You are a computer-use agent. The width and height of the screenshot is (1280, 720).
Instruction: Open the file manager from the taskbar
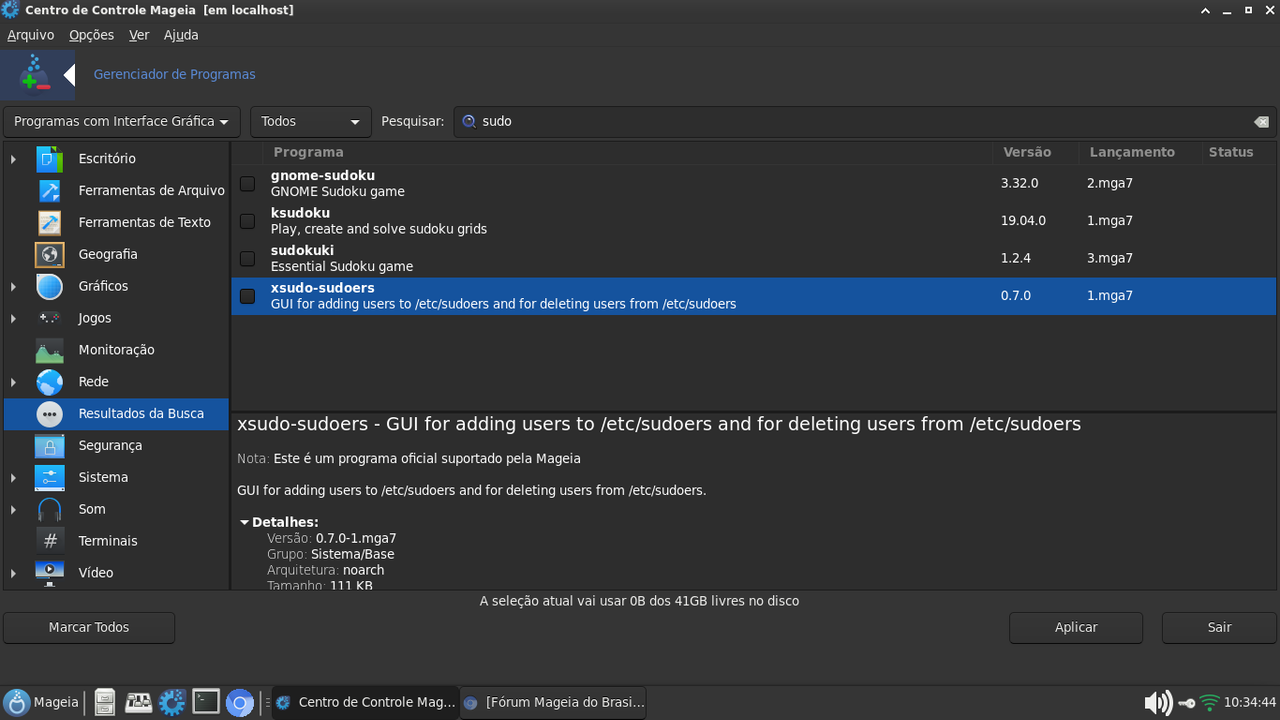click(105, 703)
